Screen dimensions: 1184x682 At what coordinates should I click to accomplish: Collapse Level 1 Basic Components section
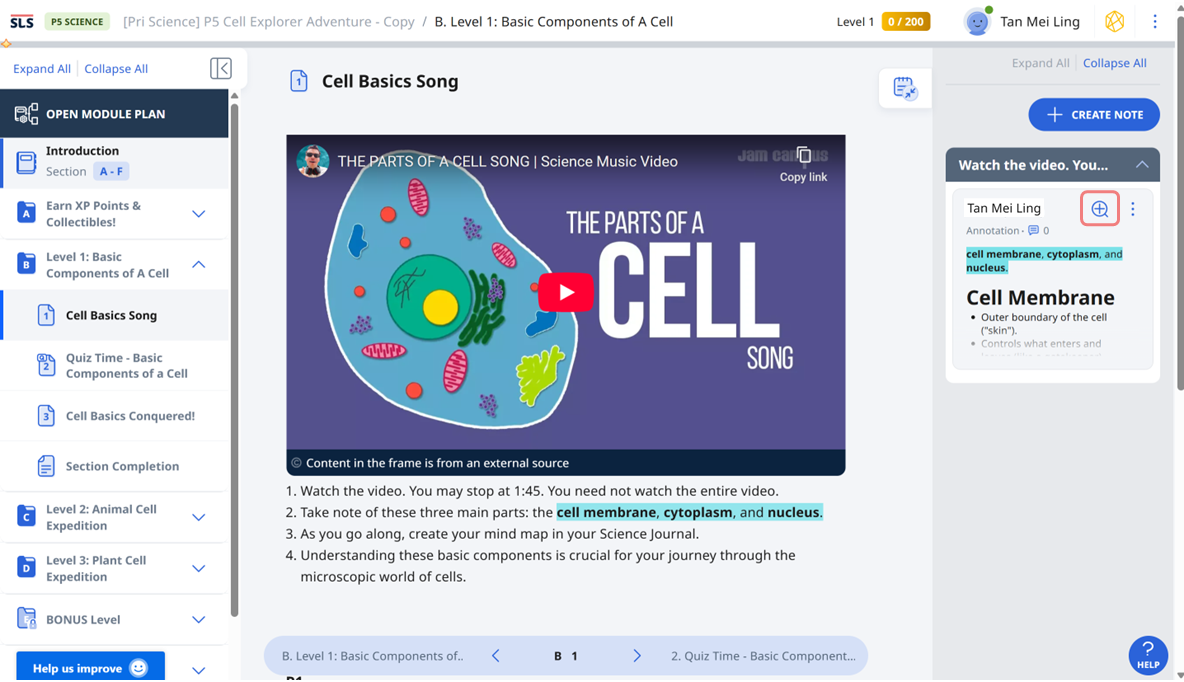click(198, 265)
